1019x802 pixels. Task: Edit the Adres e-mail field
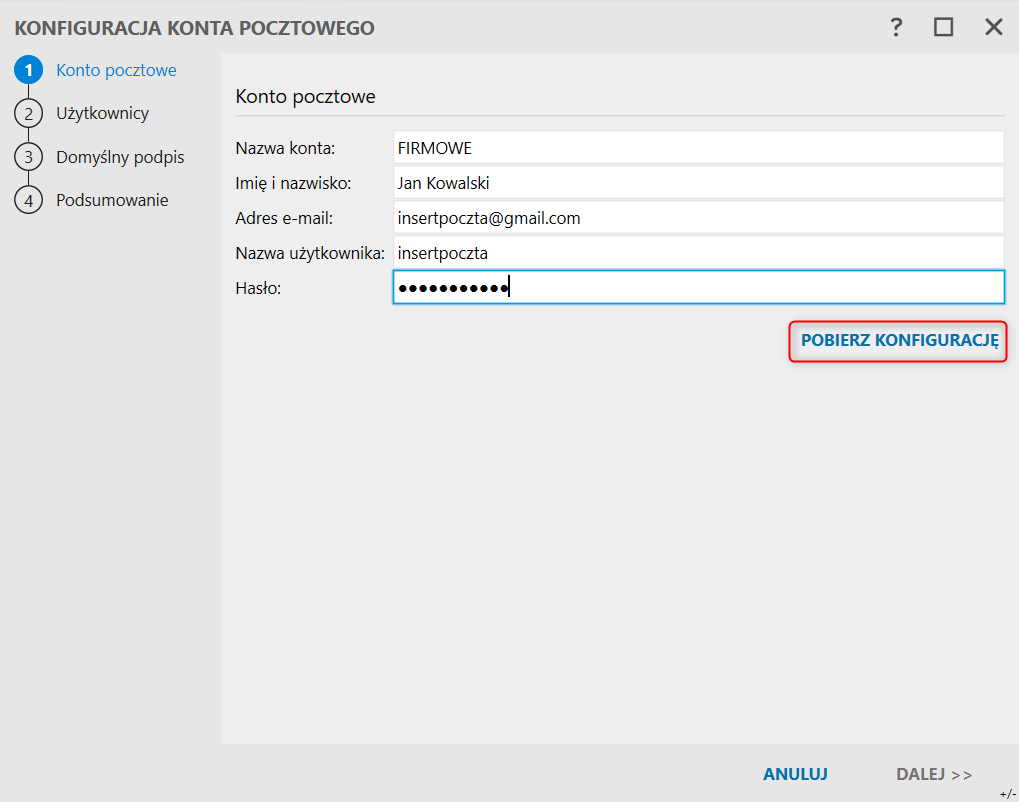(698, 218)
